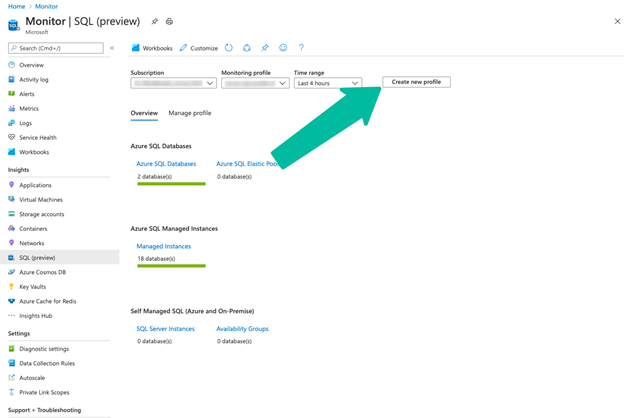The height and width of the screenshot is (418, 624).
Task: Click Home in the breadcrumb
Action: click(x=16, y=6)
